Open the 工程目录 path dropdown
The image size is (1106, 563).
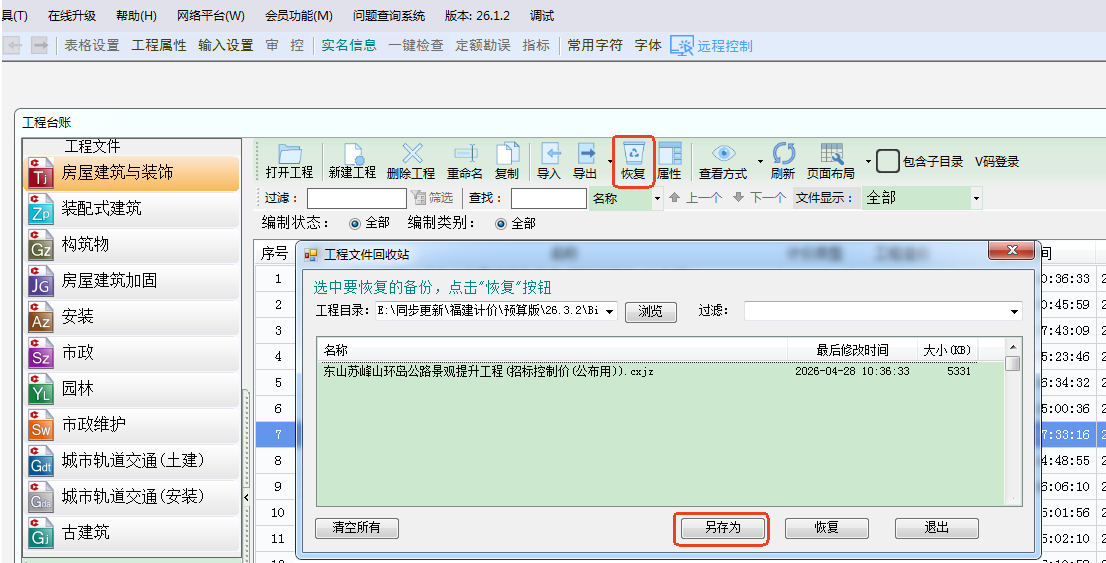pos(610,311)
